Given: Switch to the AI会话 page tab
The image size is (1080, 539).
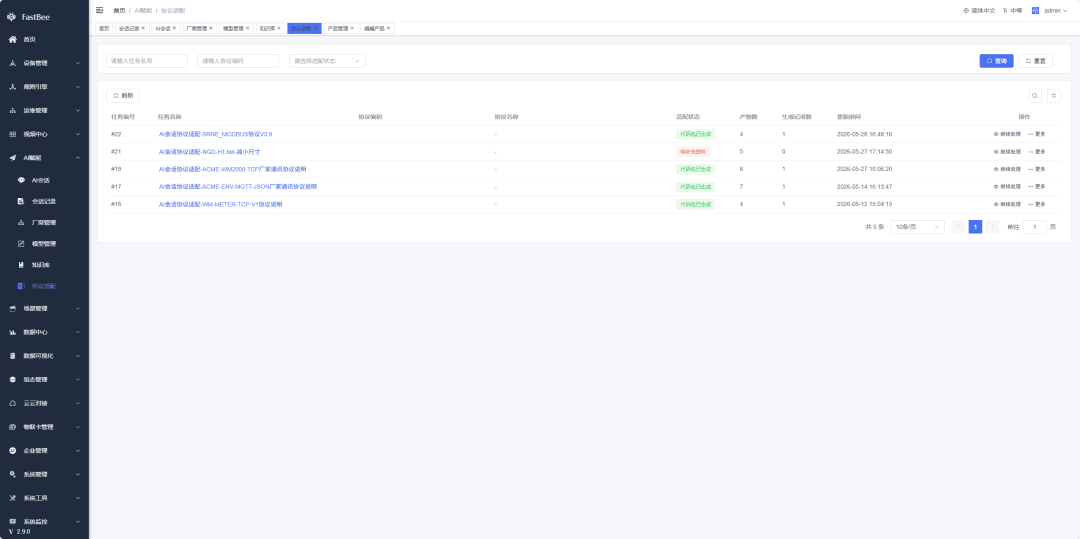Looking at the screenshot, I should [x=165, y=28].
